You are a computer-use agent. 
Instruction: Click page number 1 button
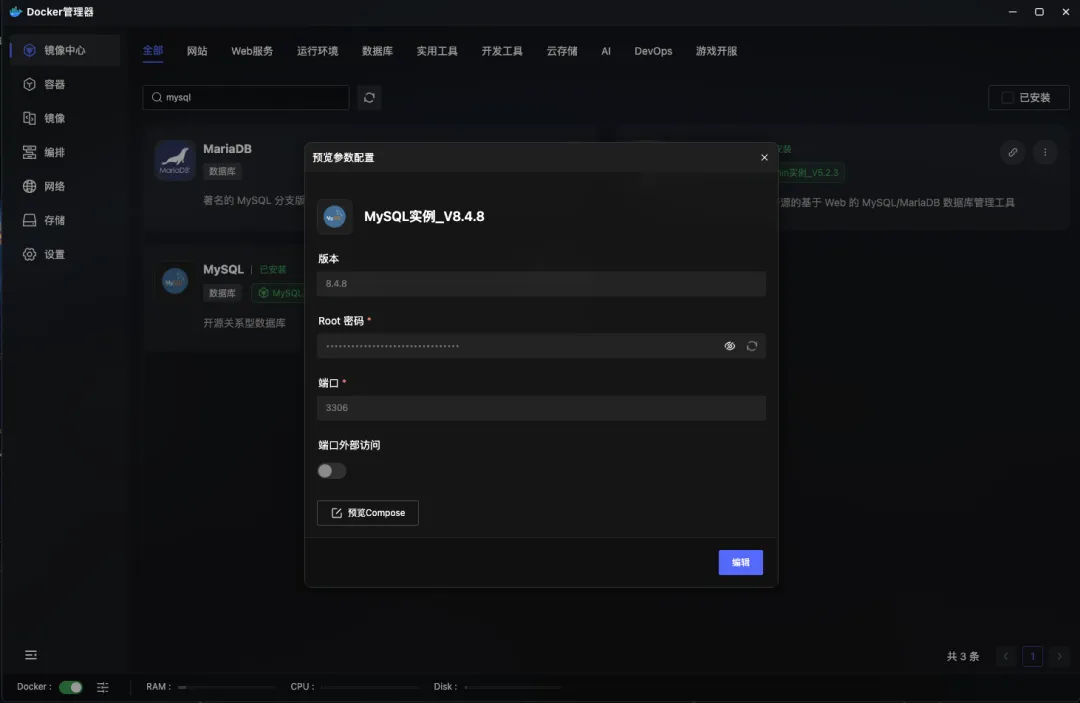click(1032, 656)
